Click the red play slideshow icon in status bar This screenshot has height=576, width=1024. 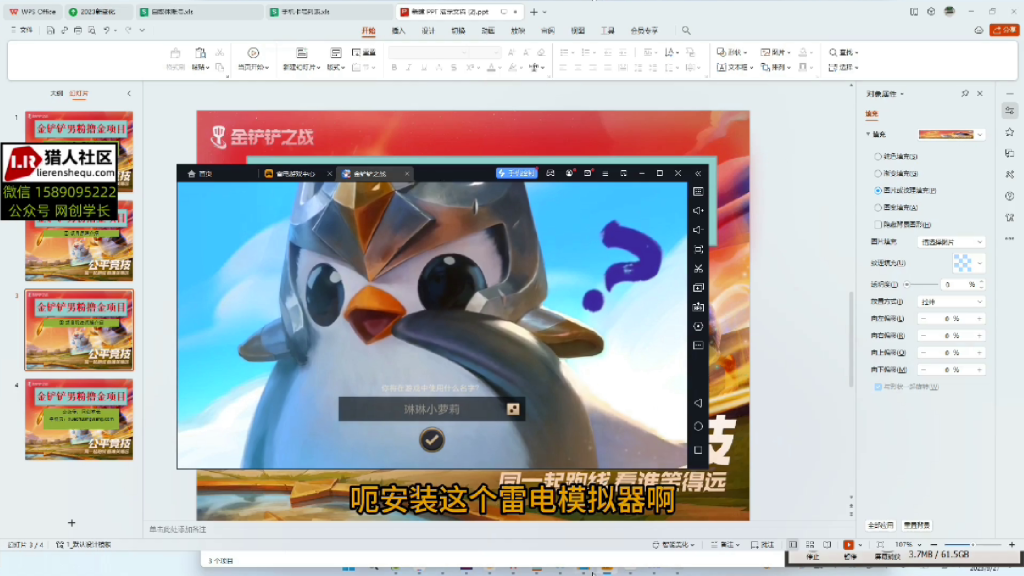(x=848, y=545)
